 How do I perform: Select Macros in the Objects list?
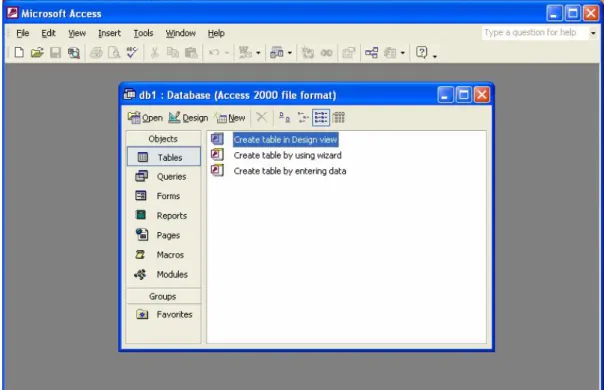[164, 255]
